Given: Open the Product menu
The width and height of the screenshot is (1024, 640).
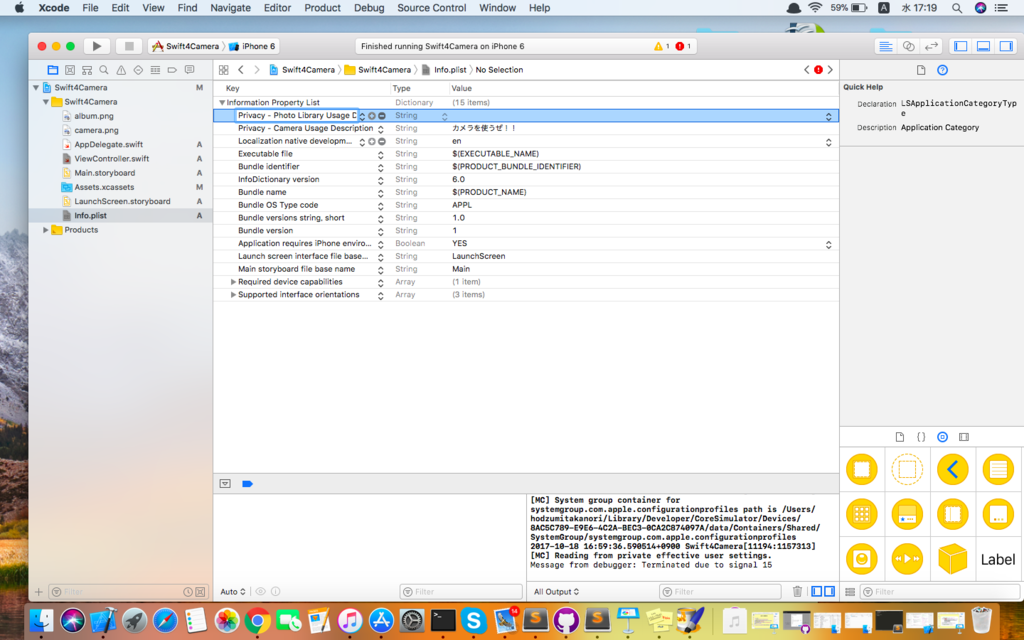Looking at the screenshot, I should tap(322, 8).
